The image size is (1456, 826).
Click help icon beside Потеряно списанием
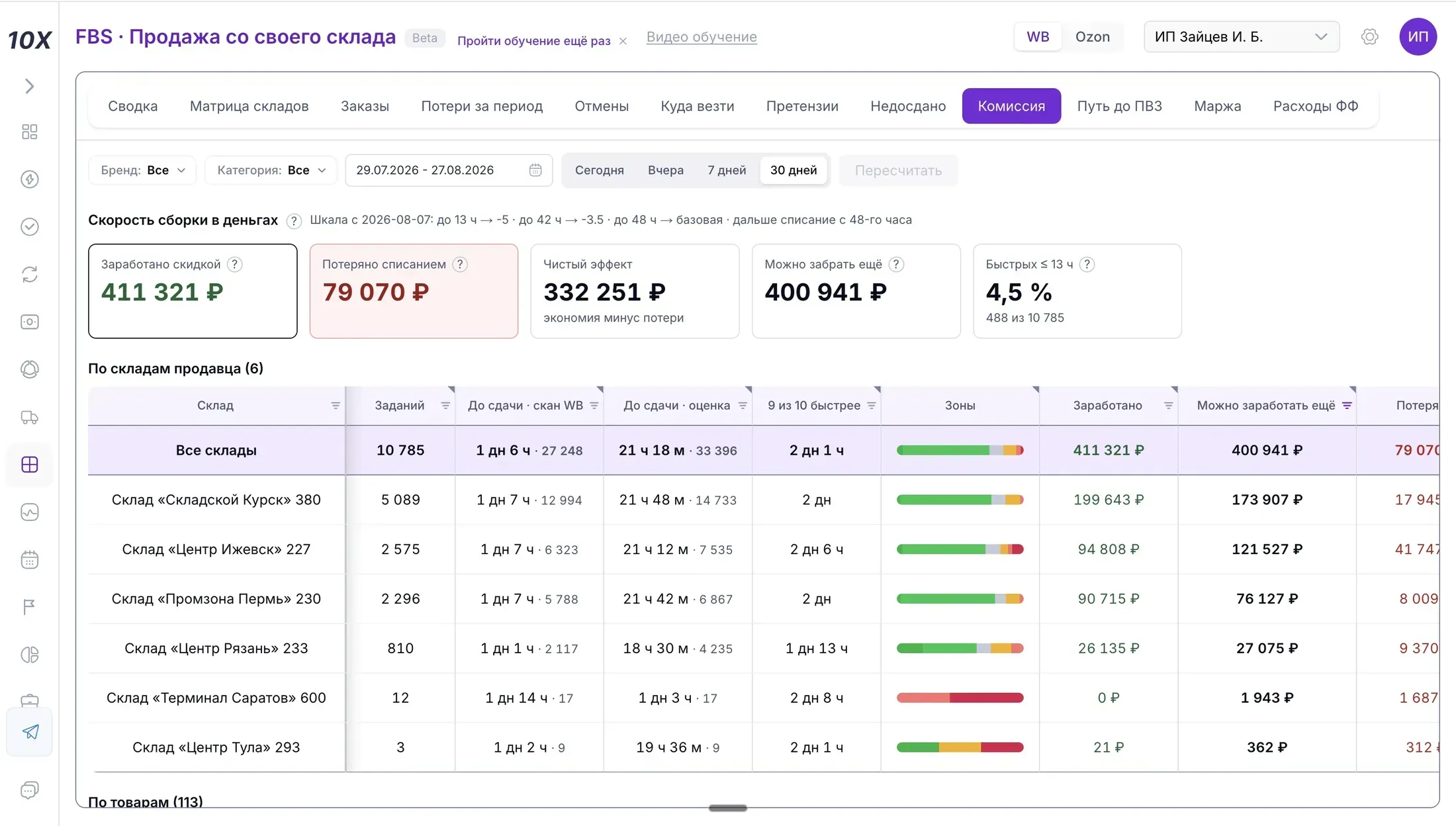[460, 264]
